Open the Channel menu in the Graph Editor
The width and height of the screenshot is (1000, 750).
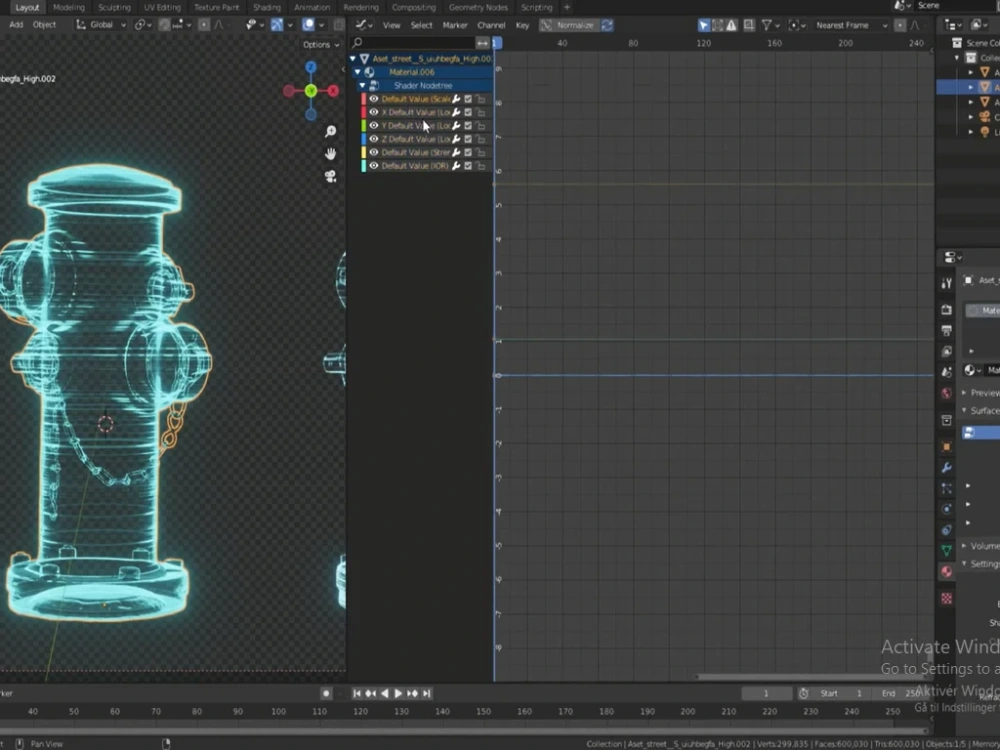point(492,25)
